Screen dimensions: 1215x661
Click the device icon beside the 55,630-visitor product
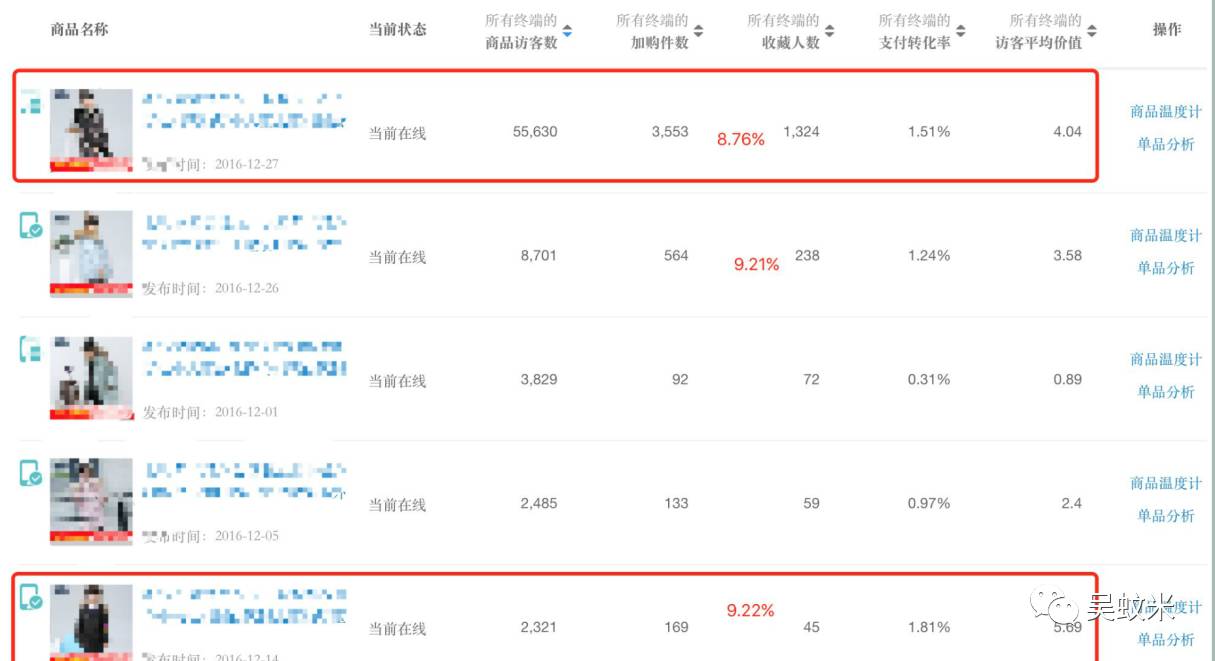tap(31, 102)
